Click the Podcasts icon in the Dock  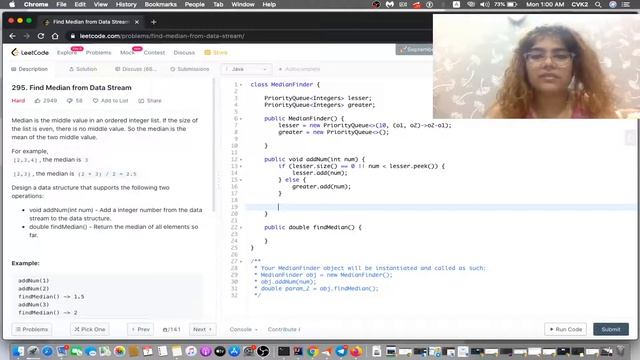pyautogui.click(x=205, y=351)
